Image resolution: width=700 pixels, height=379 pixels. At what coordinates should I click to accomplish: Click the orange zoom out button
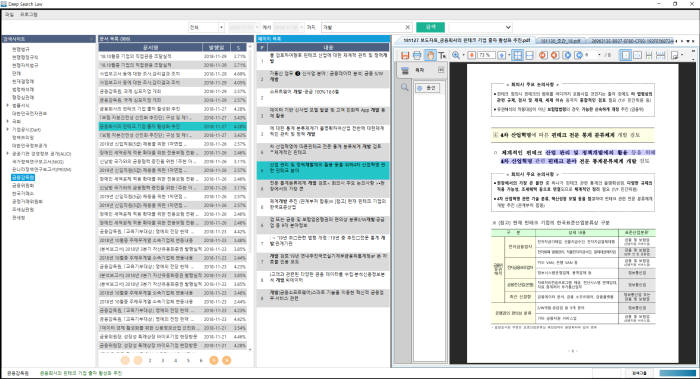(472, 55)
